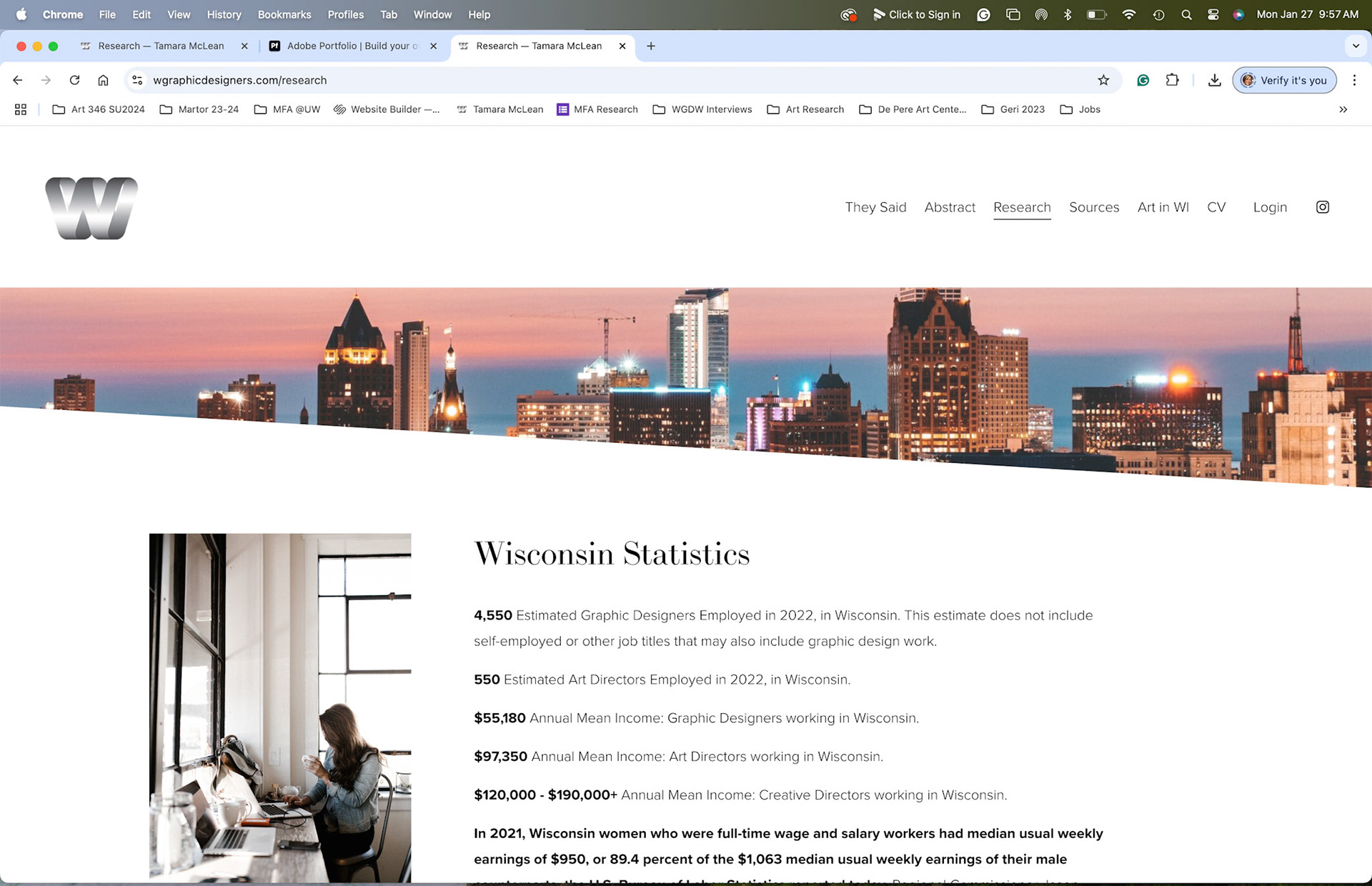This screenshot has height=886, width=1372.
Task: Open macOS Control Center icon
Action: click(1213, 14)
